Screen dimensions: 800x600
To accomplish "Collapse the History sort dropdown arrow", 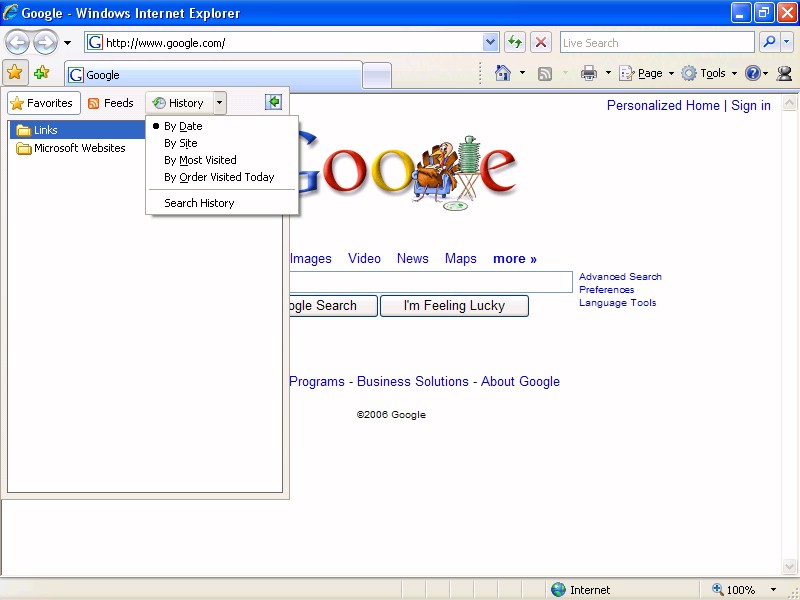I will pyautogui.click(x=219, y=103).
